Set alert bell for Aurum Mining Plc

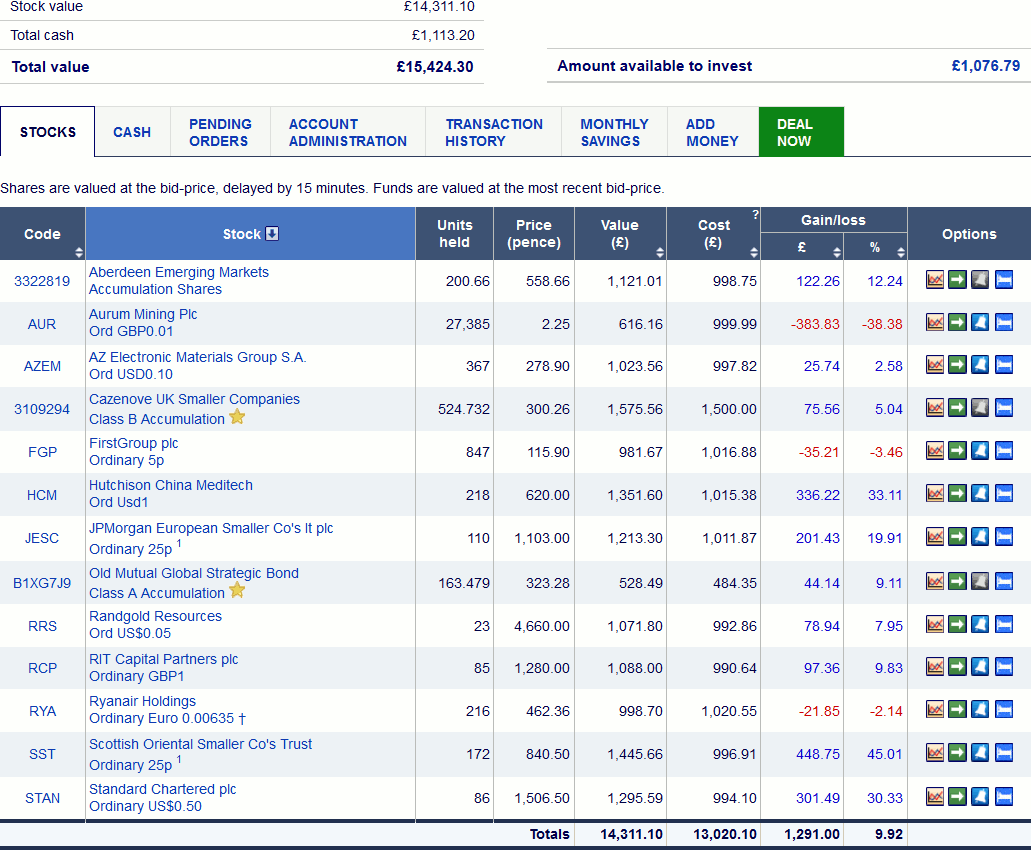click(x=980, y=323)
